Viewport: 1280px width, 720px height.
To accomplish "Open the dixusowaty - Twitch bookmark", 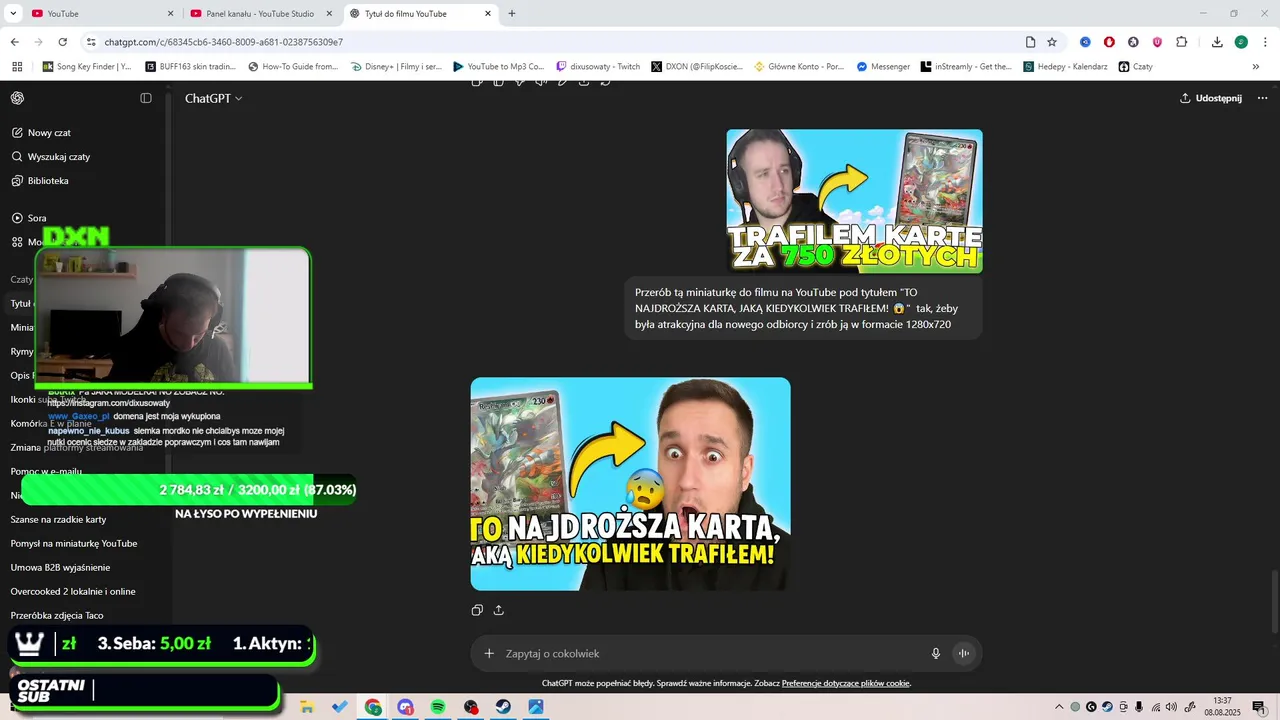I will [x=598, y=67].
